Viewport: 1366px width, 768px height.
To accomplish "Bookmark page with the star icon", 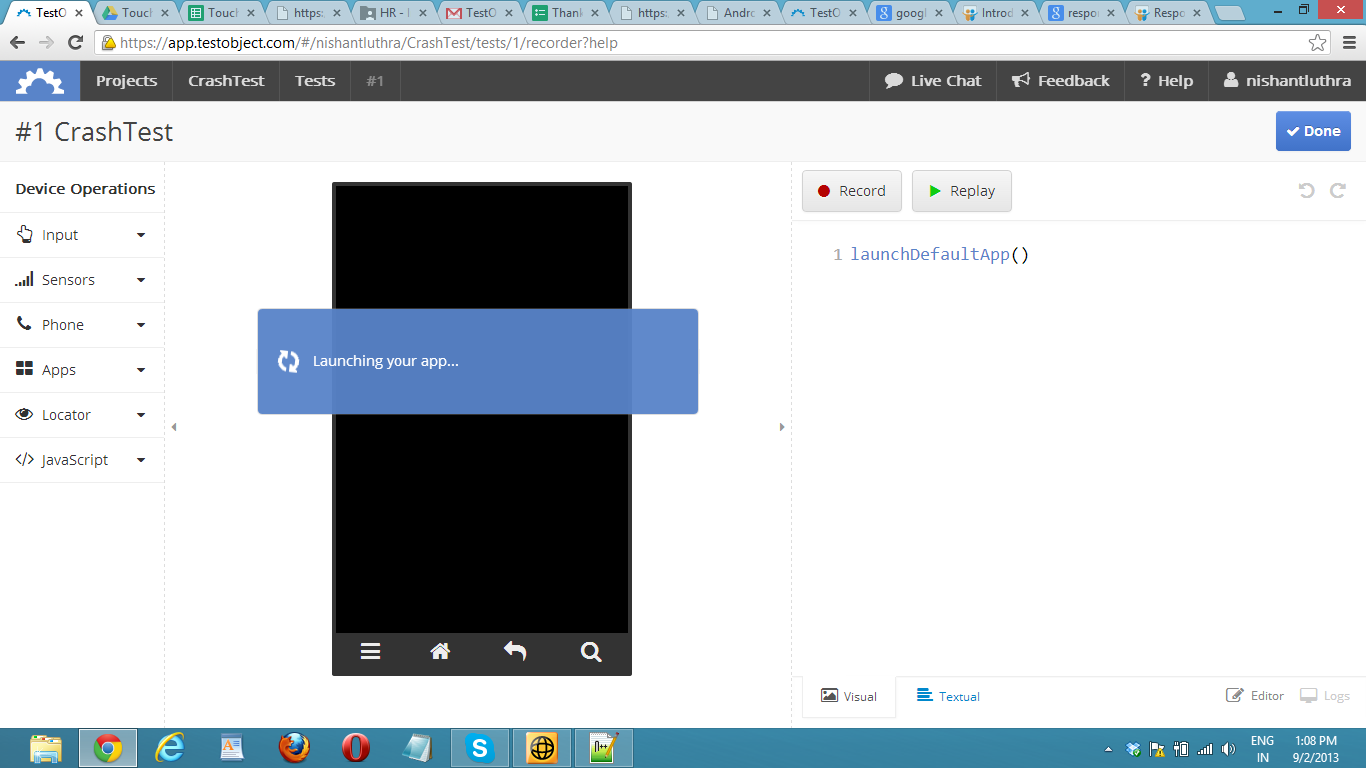I will tap(1318, 43).
